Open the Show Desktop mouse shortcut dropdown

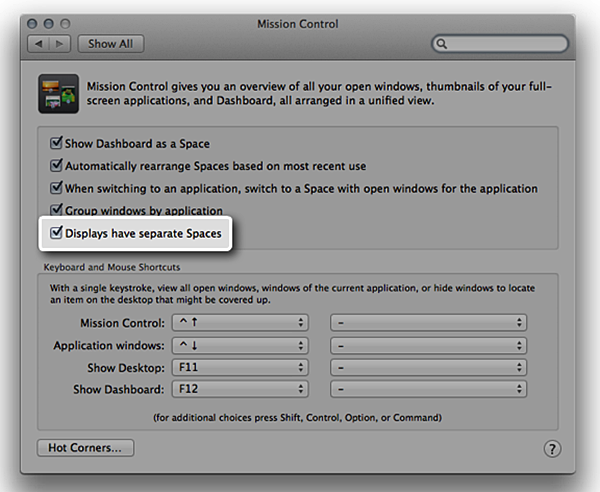coord(429,367)
